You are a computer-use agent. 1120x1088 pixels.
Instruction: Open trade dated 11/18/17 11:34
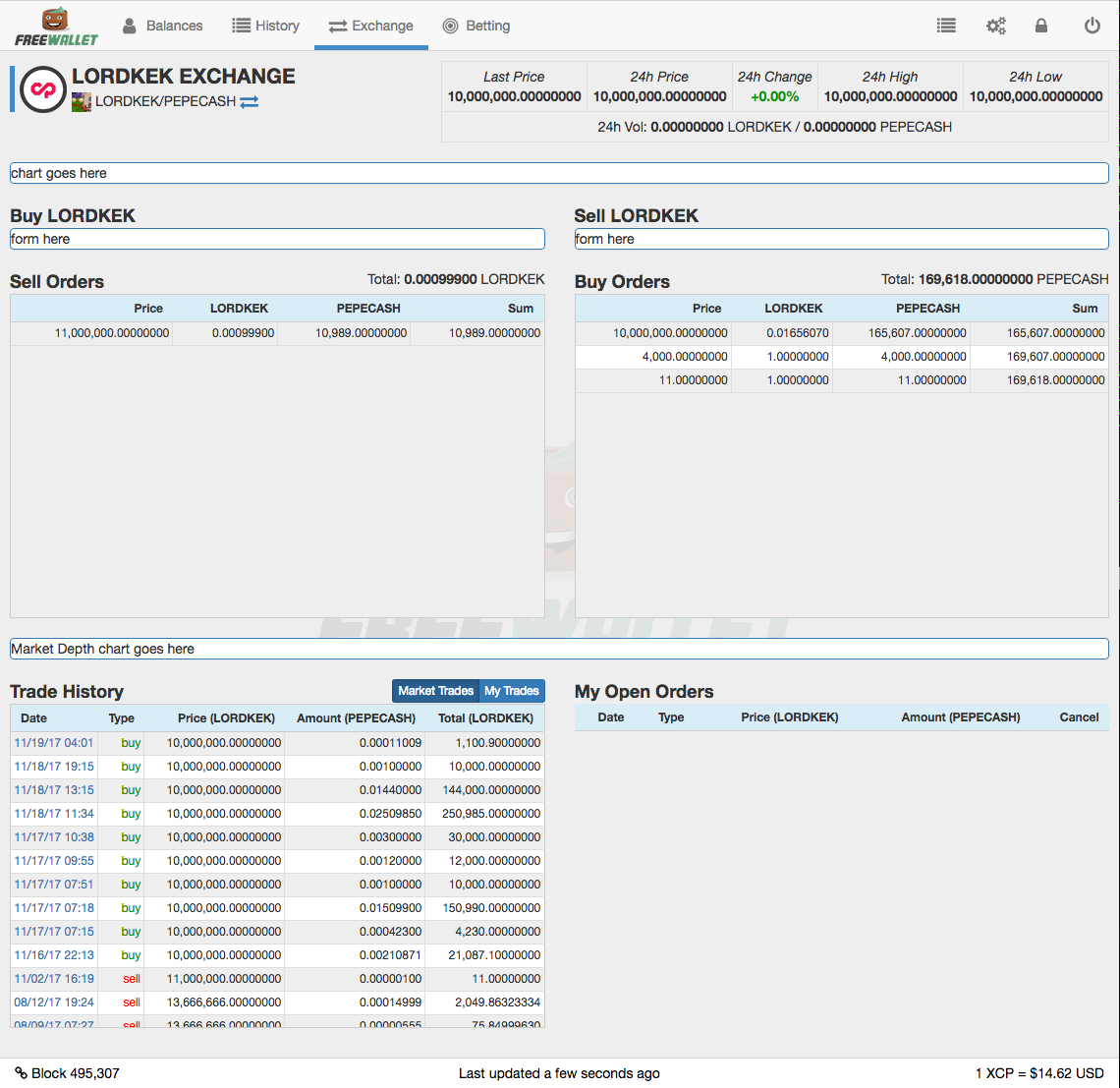pyautogui.click(x=54, y=814)
